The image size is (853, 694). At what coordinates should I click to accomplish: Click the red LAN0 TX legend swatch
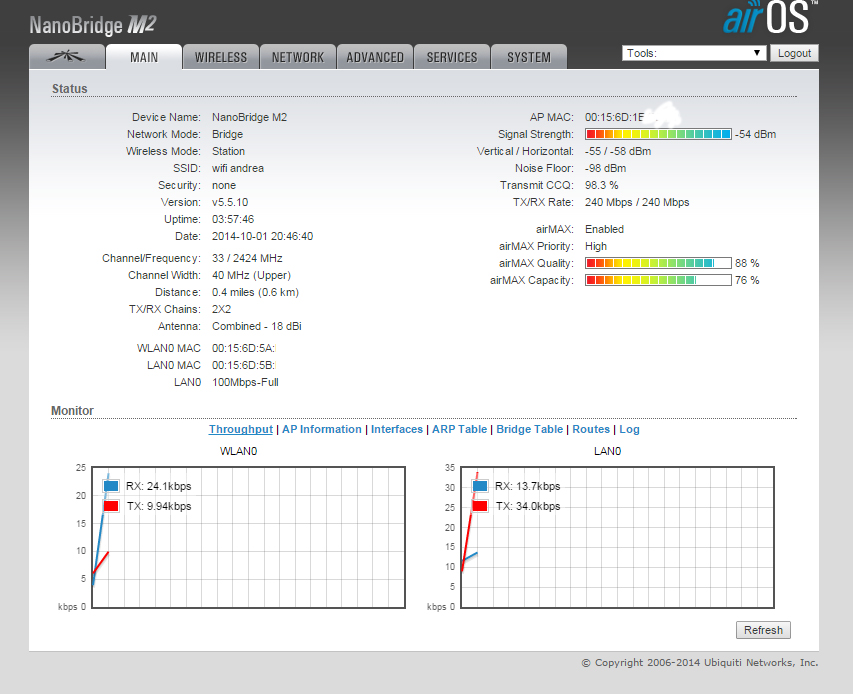click(x=480, y=506)
